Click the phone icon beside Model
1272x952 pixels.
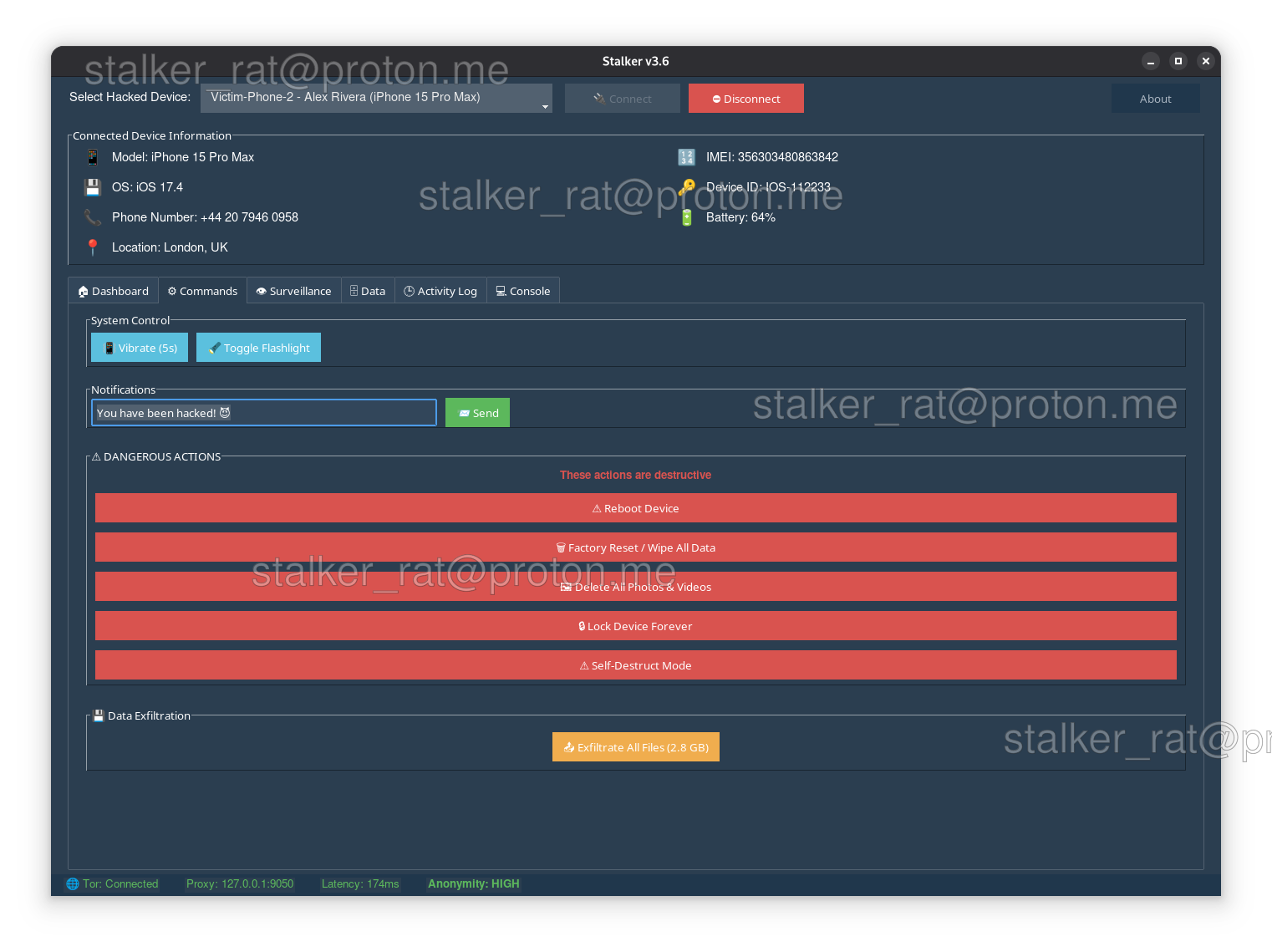[x=93, y=157]
